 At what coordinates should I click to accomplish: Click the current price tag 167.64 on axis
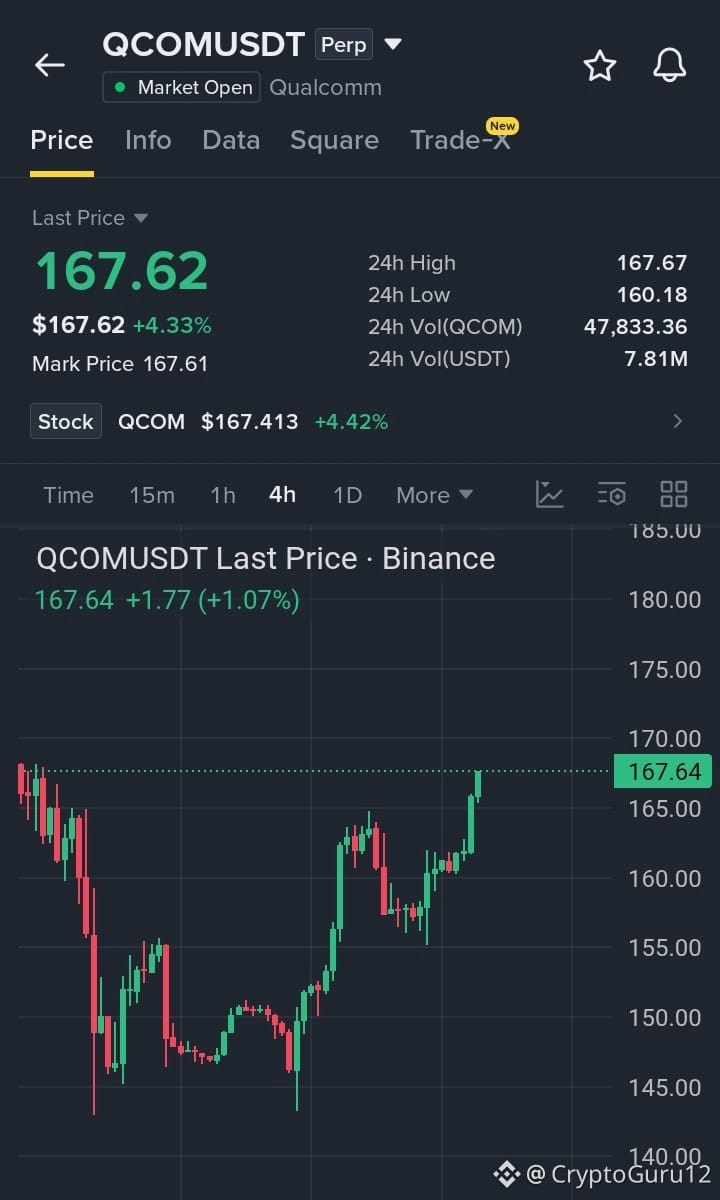pos(663,771)
